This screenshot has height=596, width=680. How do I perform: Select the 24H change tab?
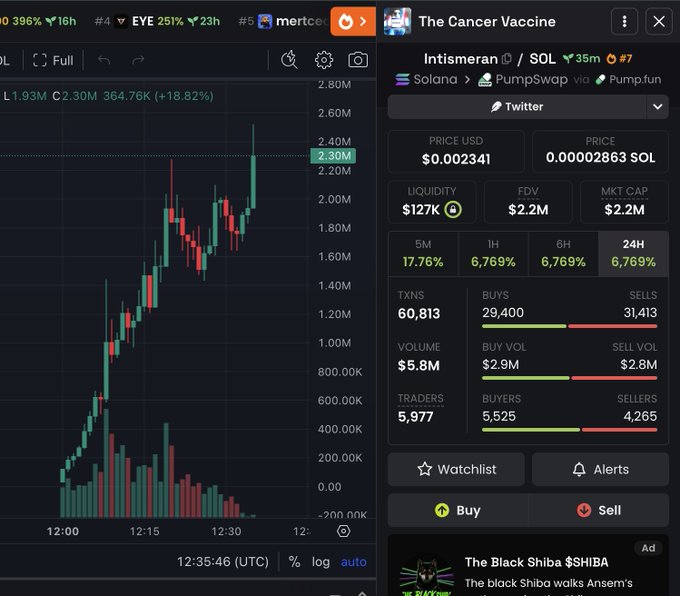tap(633, 254)
